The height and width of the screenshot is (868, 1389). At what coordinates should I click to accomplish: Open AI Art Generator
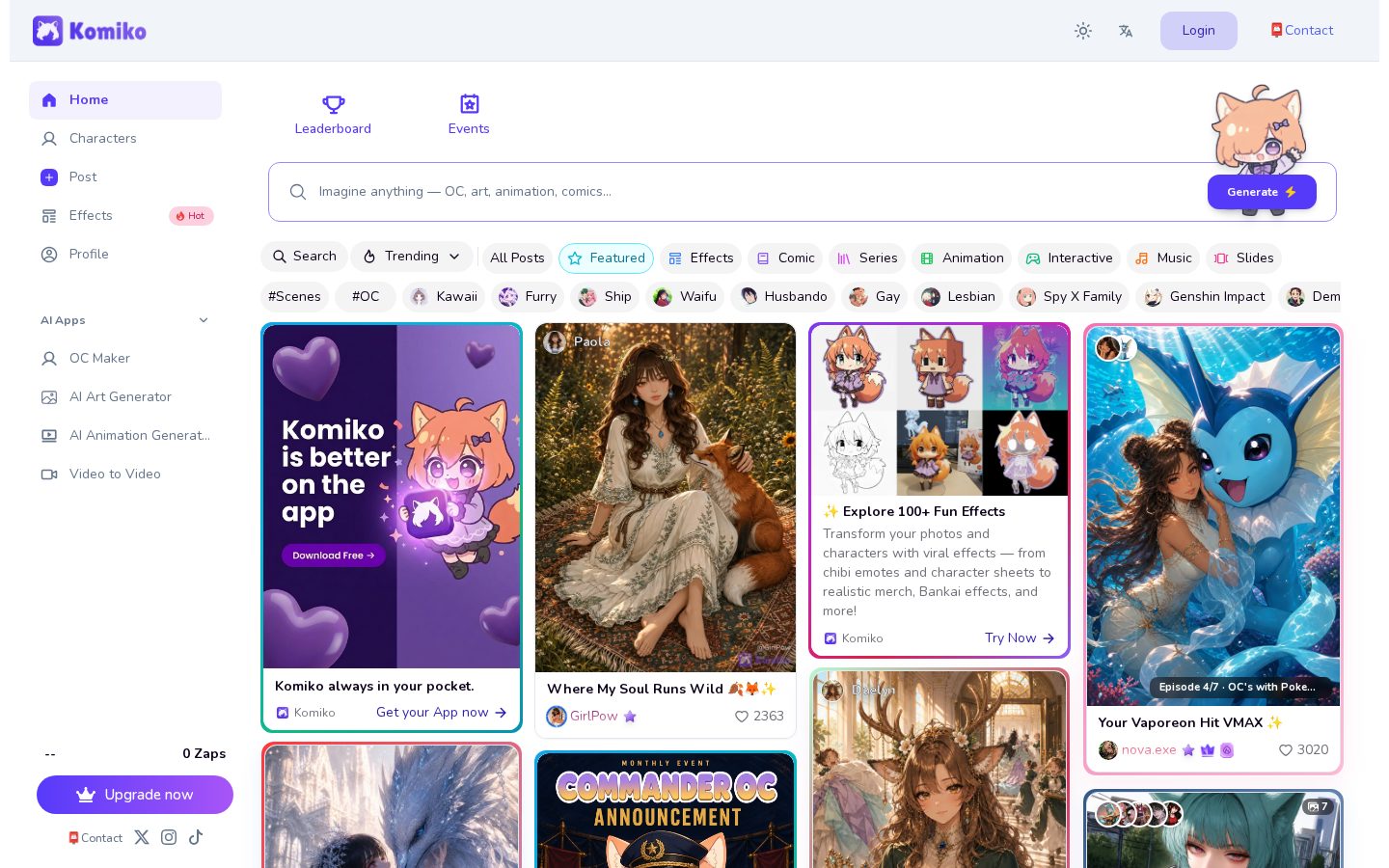125,397
